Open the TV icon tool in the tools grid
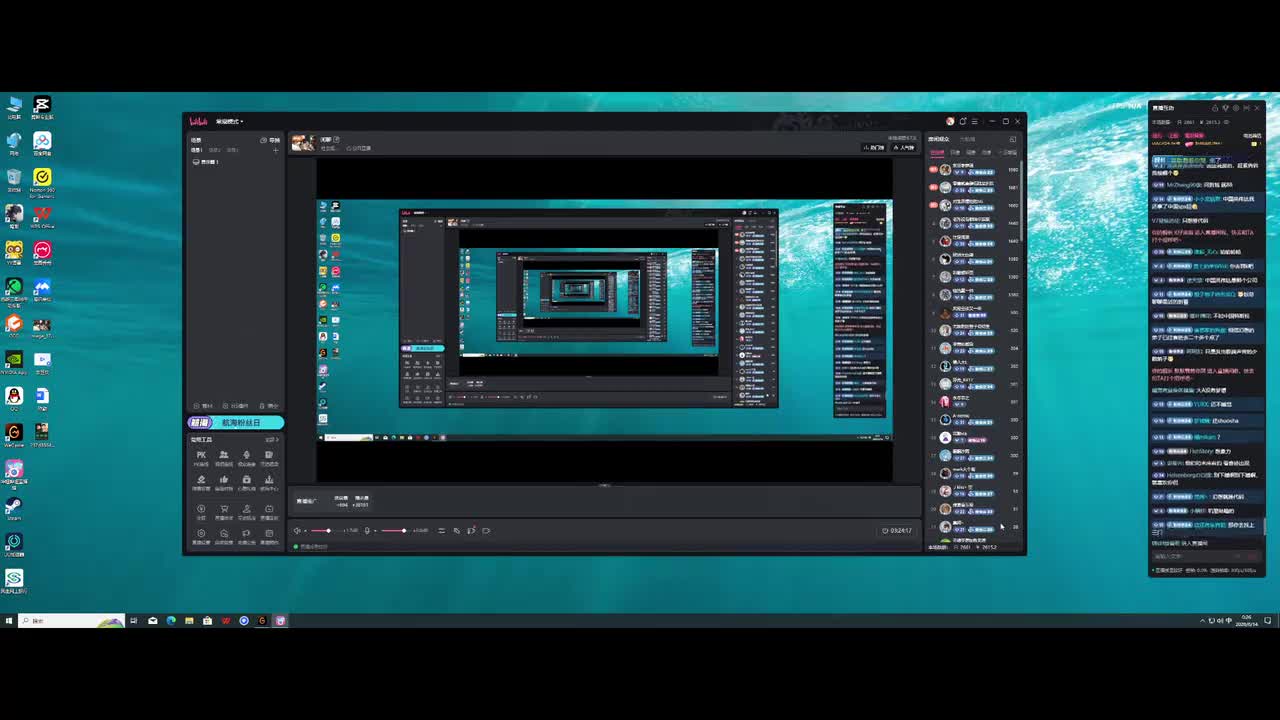Image resolution: width=1280 pixels, height=720 pixels. 269,512
